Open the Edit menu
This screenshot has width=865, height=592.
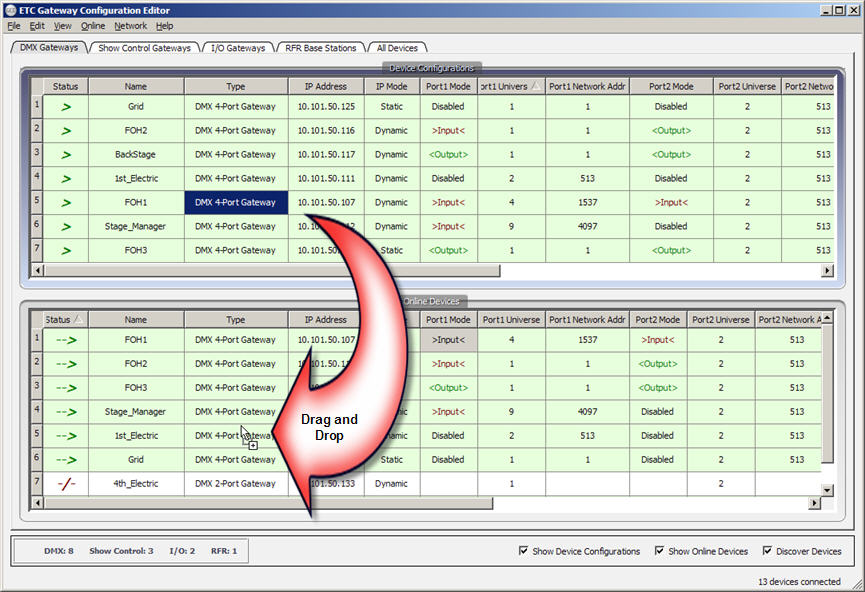tap(37, 26)
